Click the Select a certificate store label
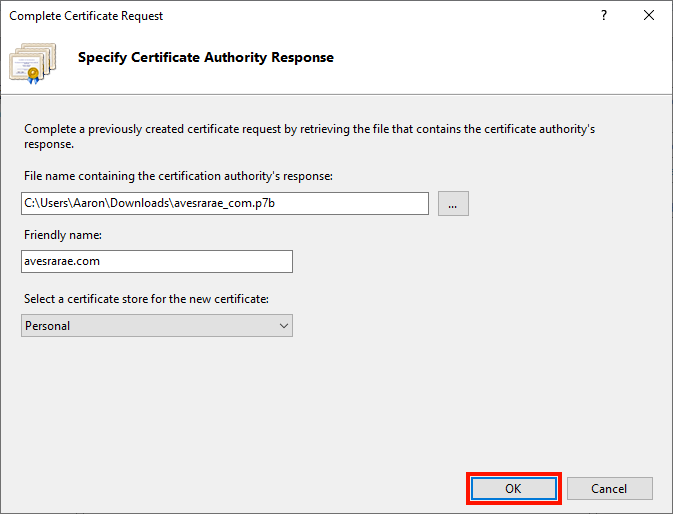673x514 pixels. click(x=146, y=300)
